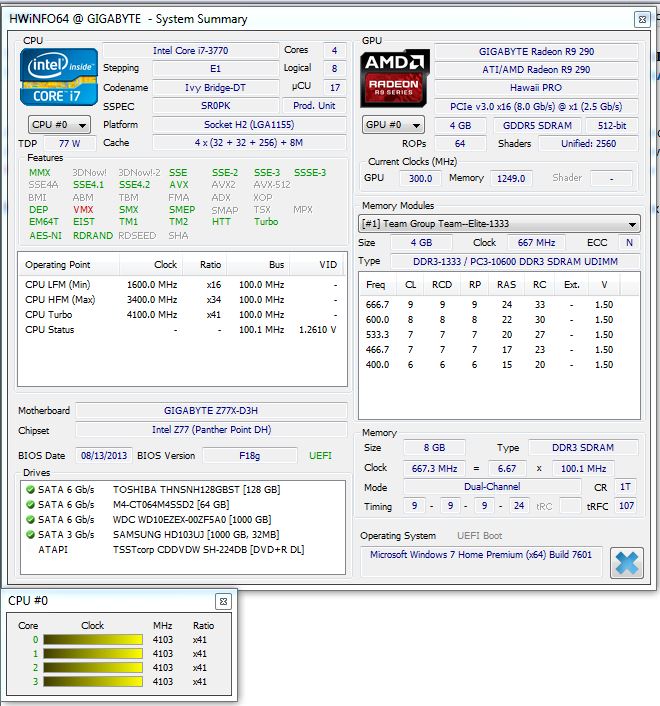The height and width of the screenshot is (706, 660).
Task: Select the GIGABYTE Z77X-D3H motherboard field
Action: 211,411
